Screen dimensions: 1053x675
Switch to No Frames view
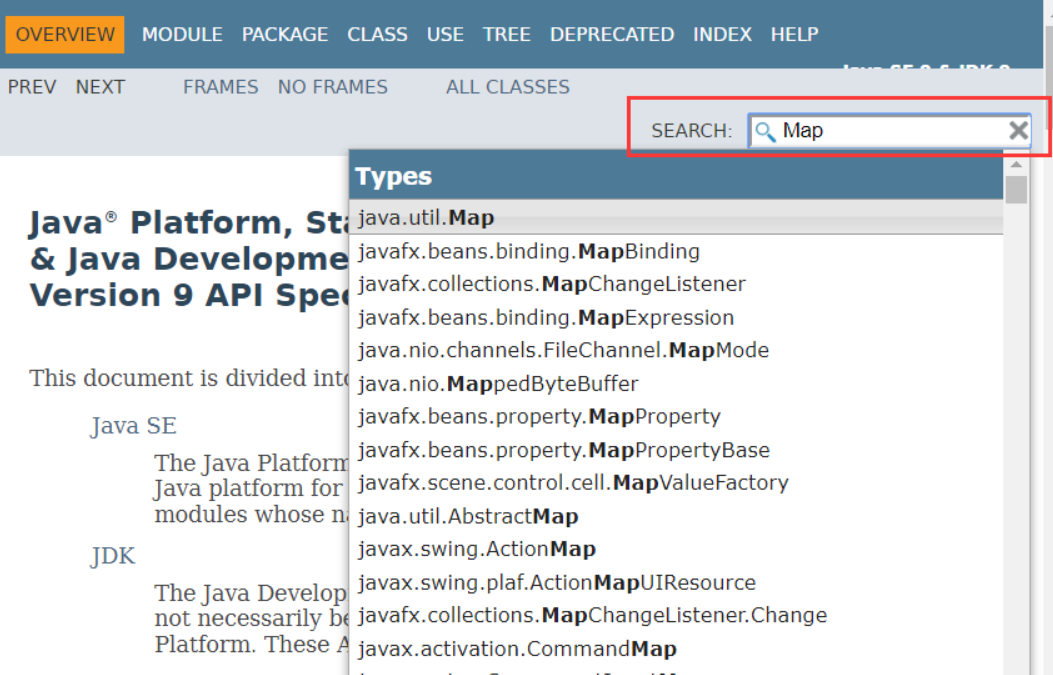[x=332, y=87]
